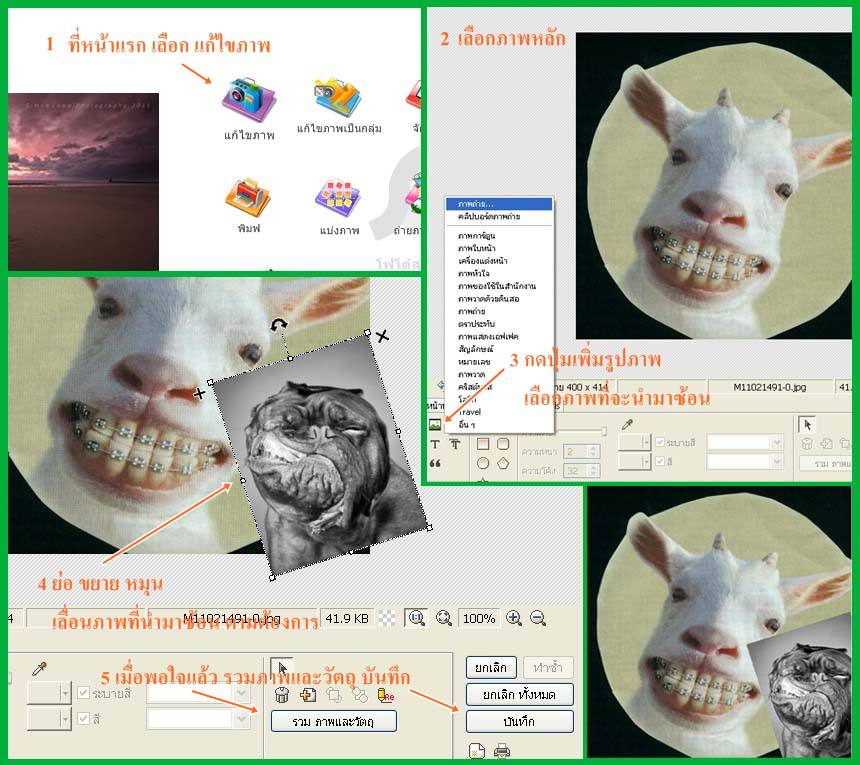Click the add-photo icon below the object menu
This screenshot has height=765, width=860.
435,424
